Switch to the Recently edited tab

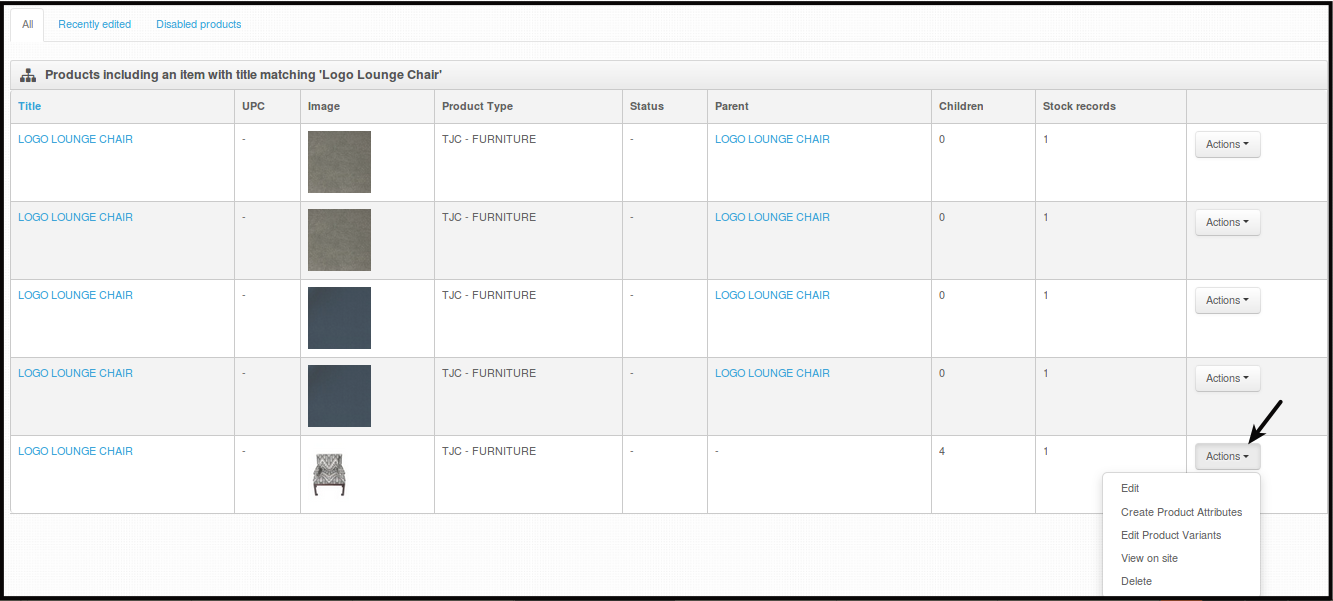(94, 24)
